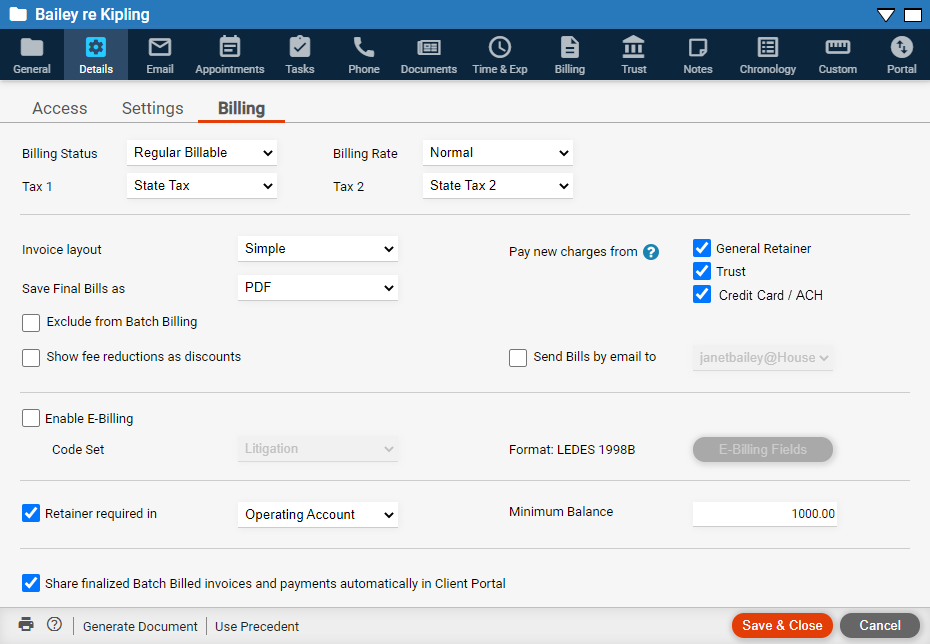Open the Save Final Bills as dropdown
Screen dimensions: 930x644
(318, 288)
